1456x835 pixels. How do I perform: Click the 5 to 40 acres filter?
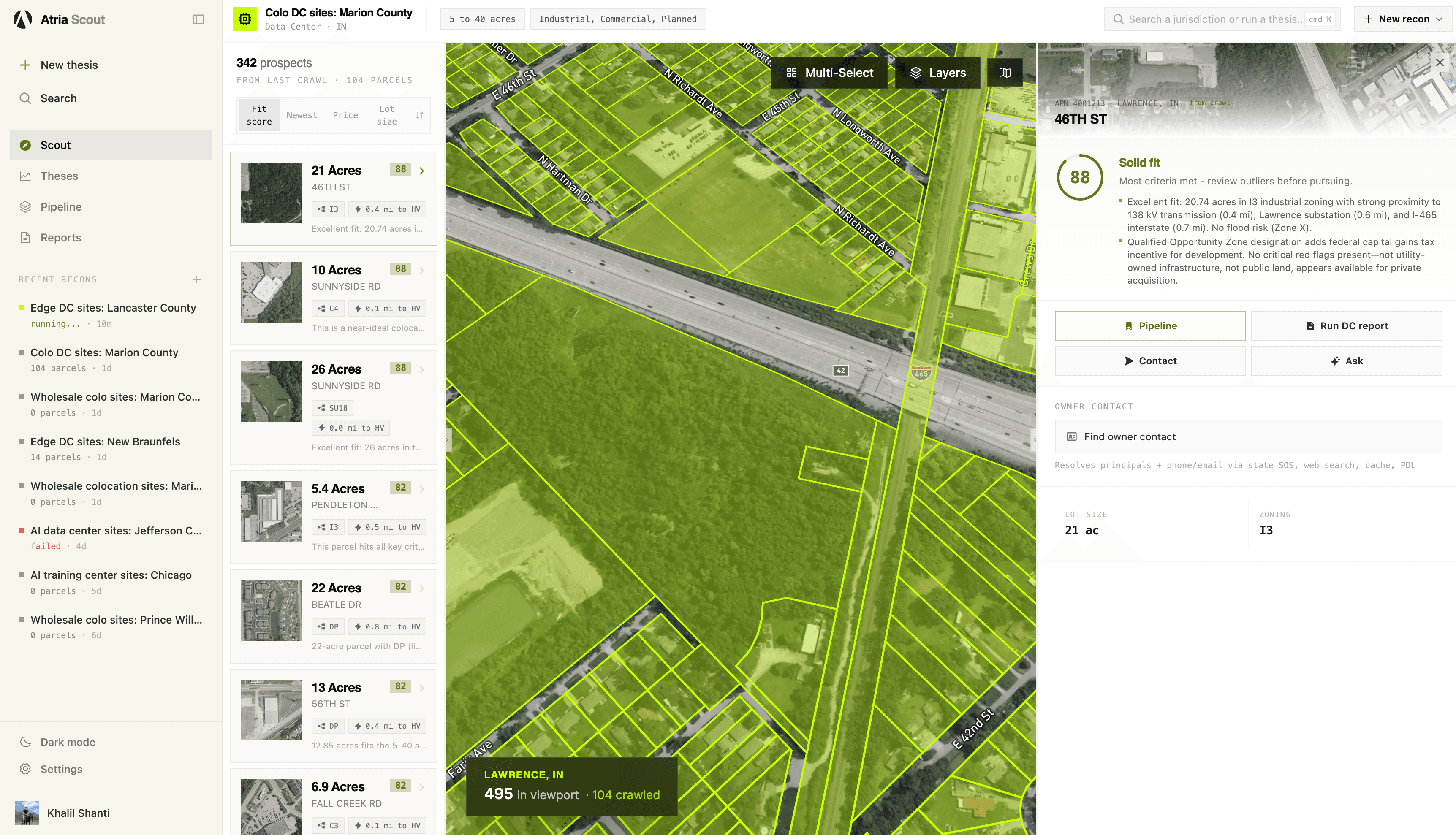click(x=483, y=19)
